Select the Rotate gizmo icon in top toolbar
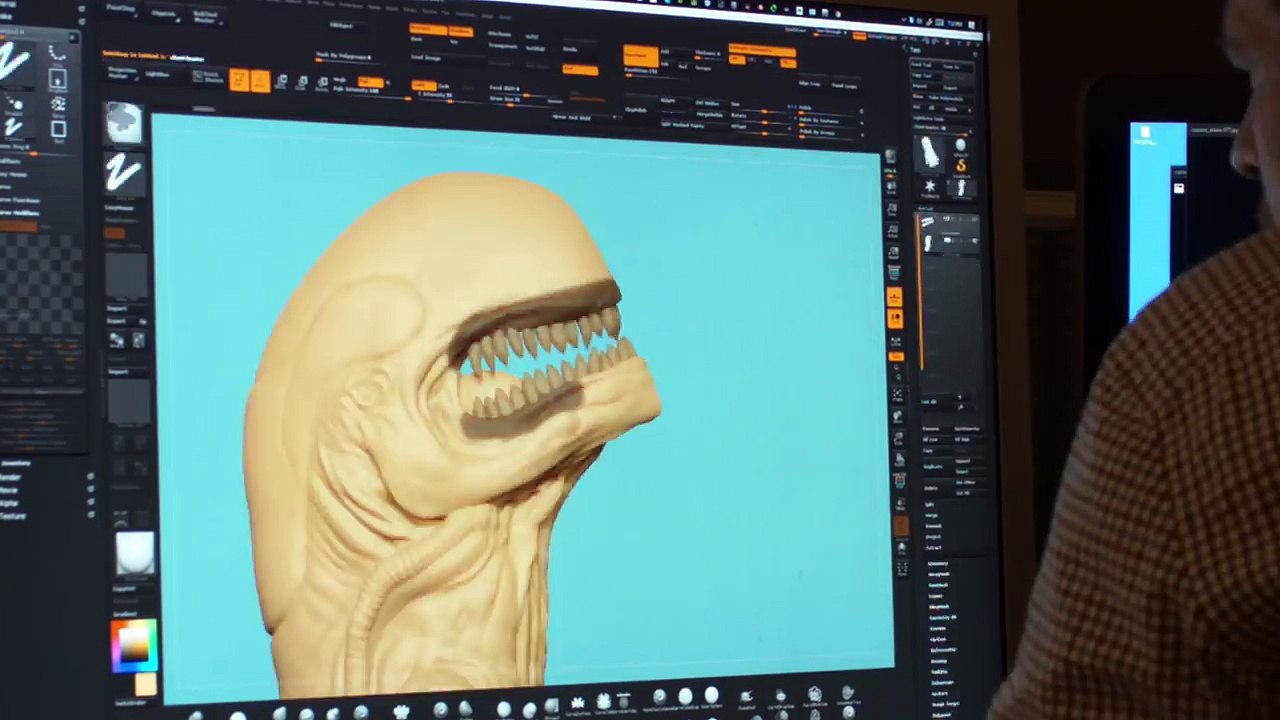This screenshot has width=1280, height=720. (323, 83)
